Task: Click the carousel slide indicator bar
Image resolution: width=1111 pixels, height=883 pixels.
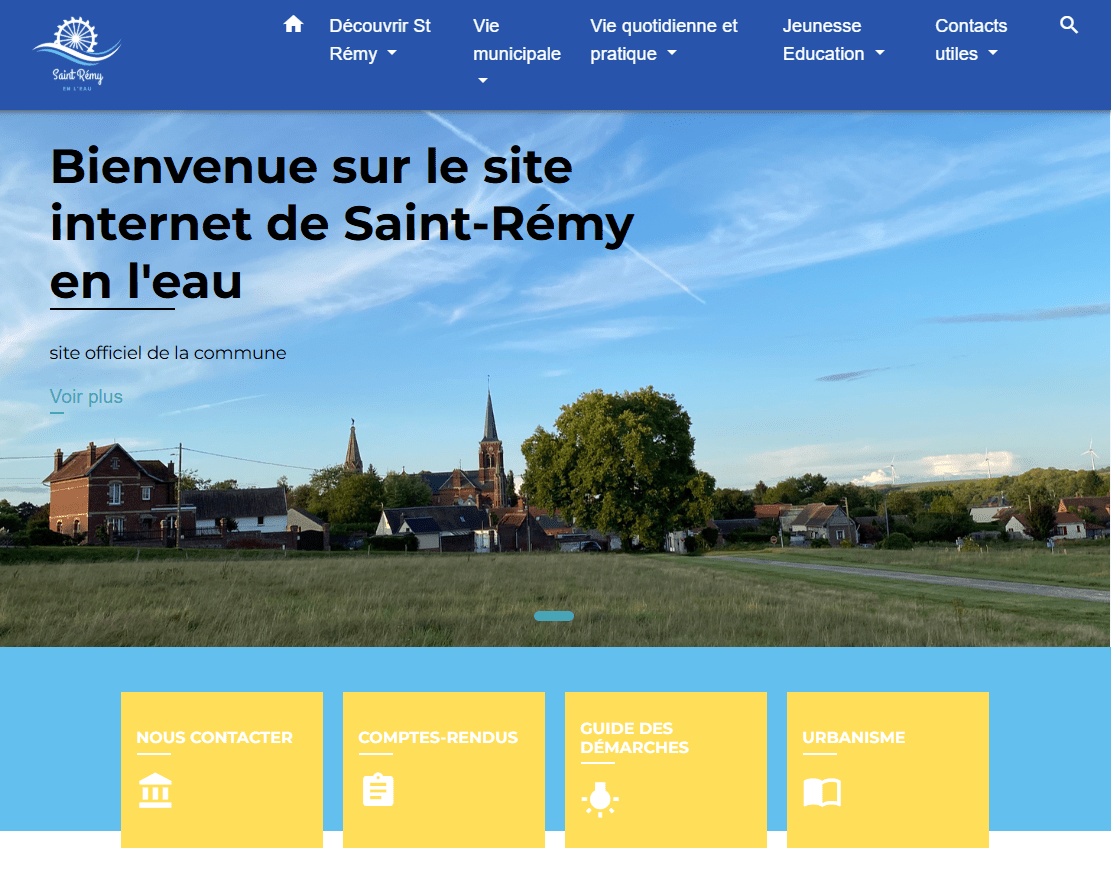Action: (554, 616)
